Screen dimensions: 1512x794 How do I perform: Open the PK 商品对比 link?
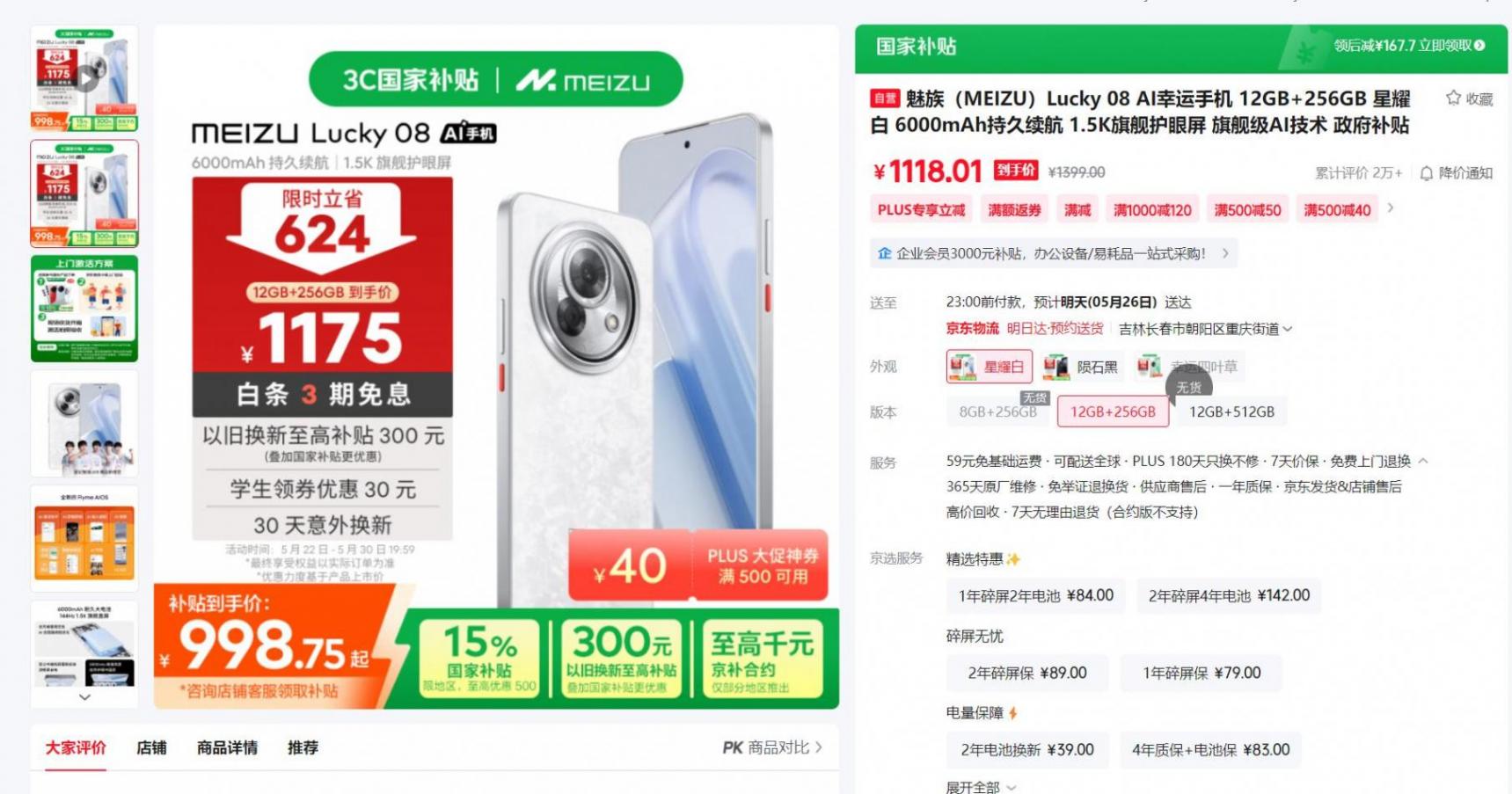772,747
